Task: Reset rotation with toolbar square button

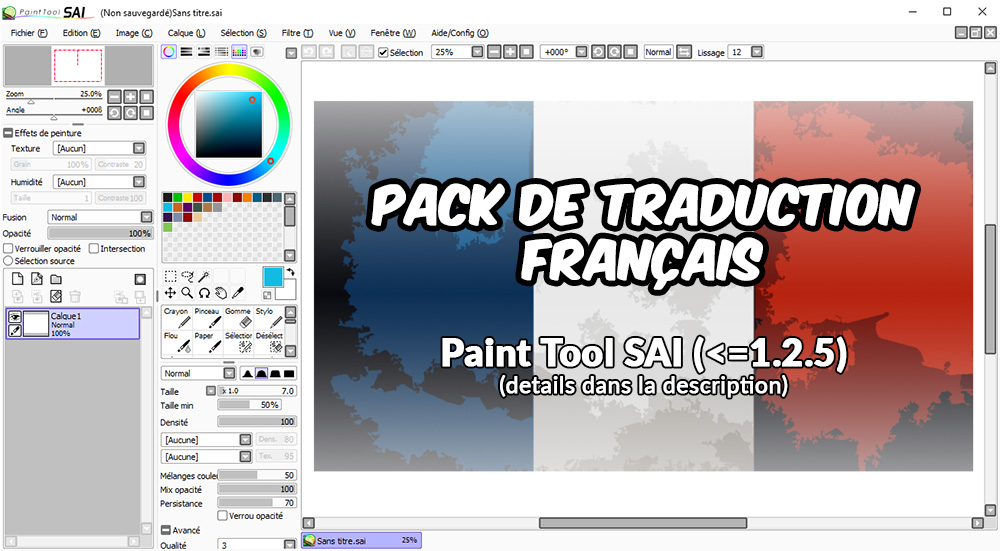Action: point(630,52)
